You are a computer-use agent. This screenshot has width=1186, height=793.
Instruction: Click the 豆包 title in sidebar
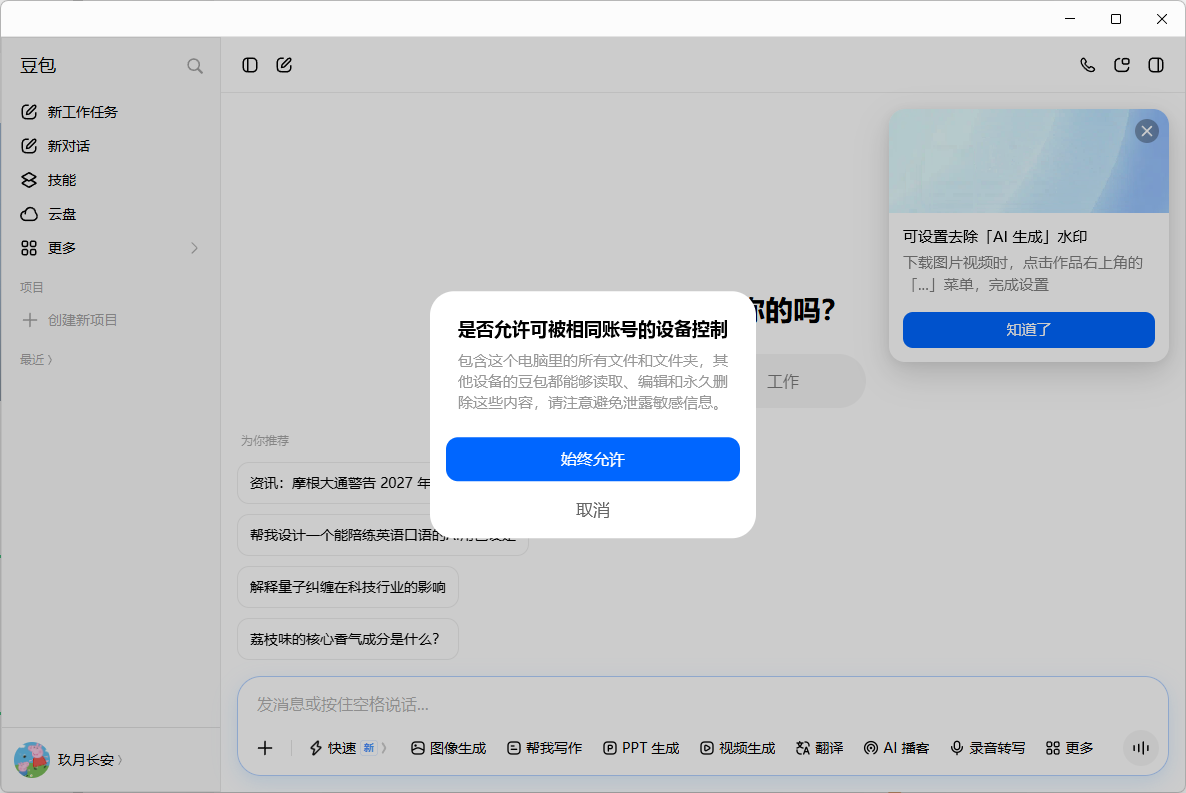(x=38, y=66)
